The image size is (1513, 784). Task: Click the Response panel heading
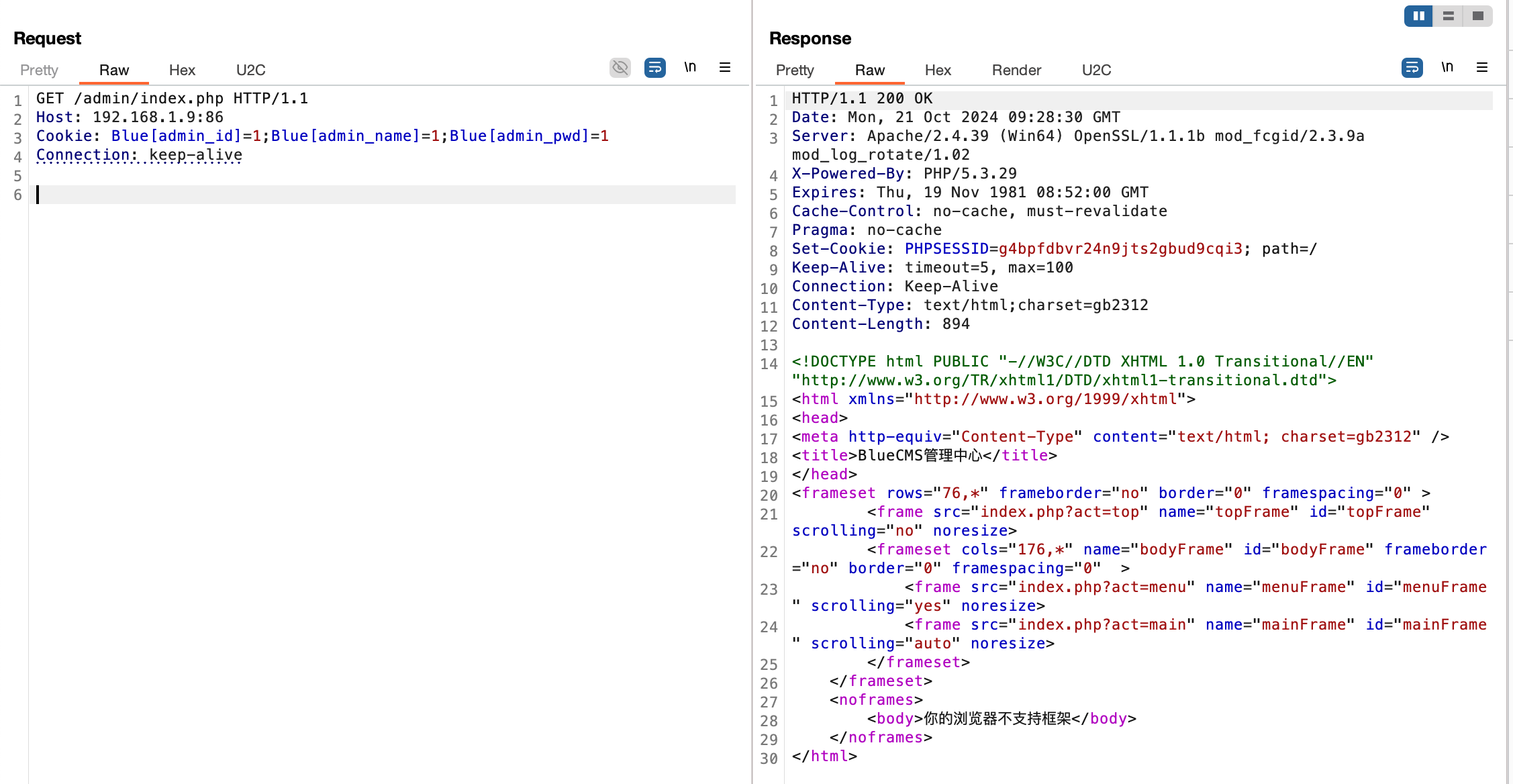tap(810, 38)
